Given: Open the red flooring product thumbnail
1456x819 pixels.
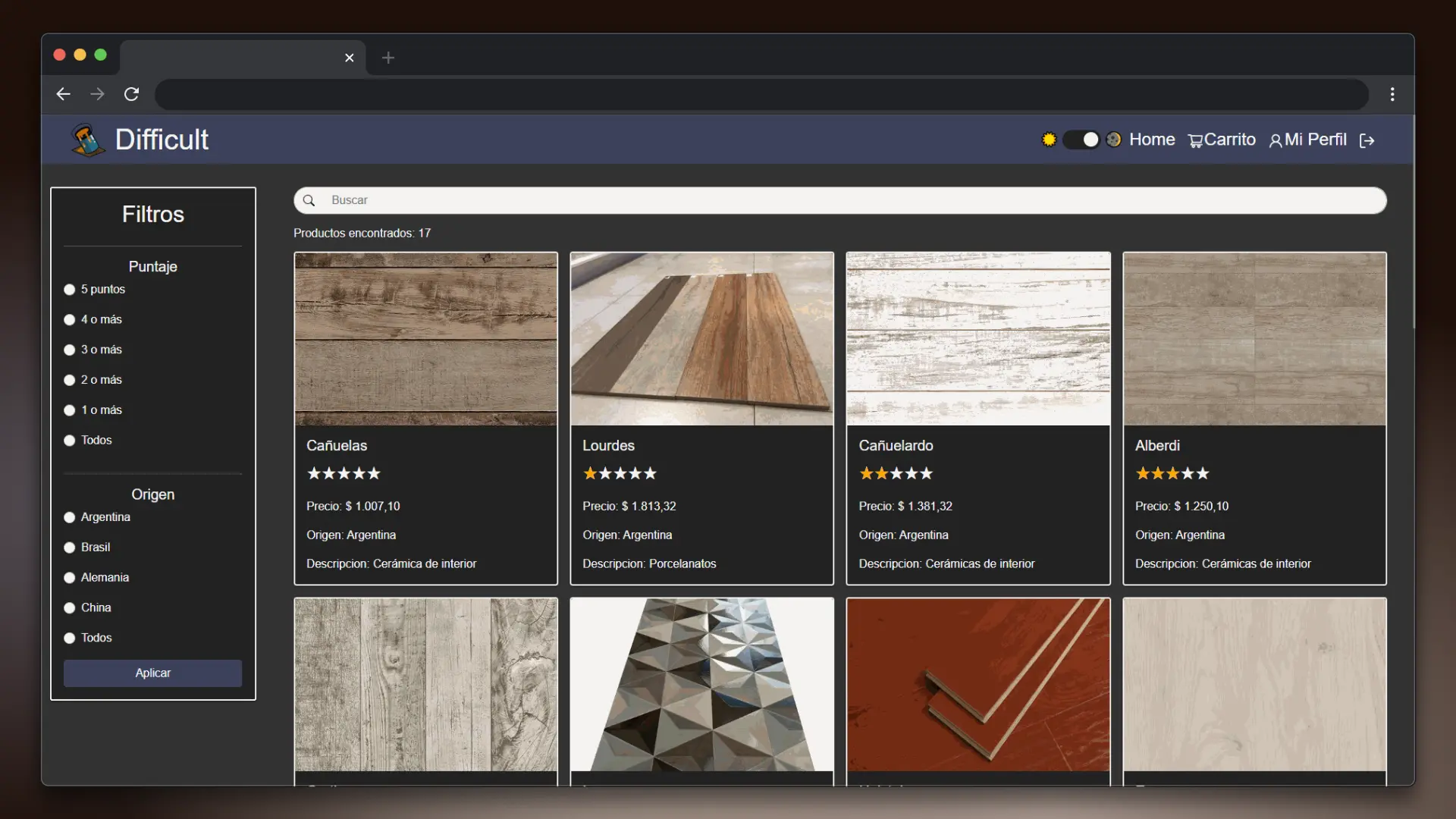Looking at the screenshot, I should click(978, 685).
